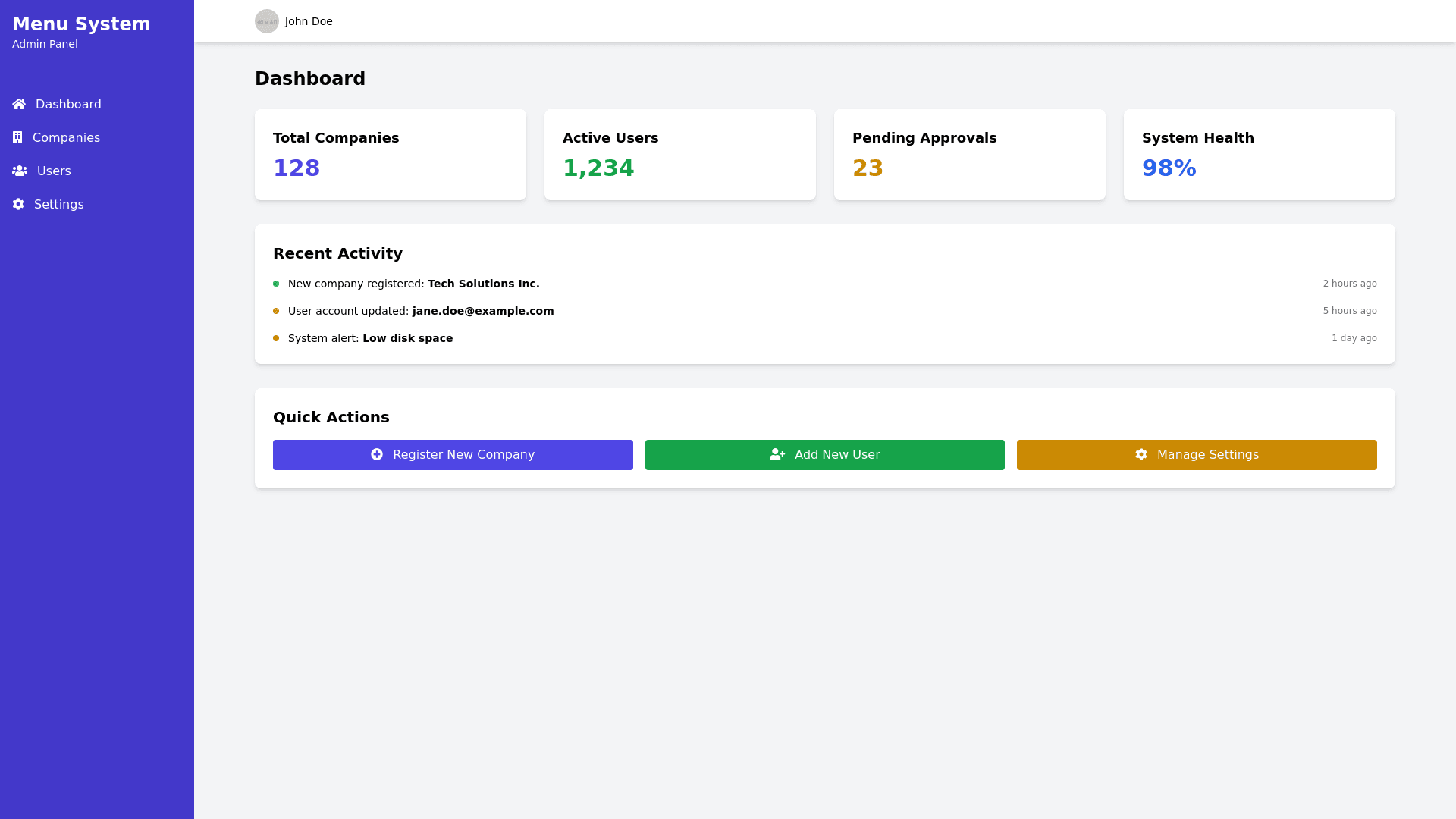Click the John Doe username
The image size is (1456, 819).
[x=309, y=21]
